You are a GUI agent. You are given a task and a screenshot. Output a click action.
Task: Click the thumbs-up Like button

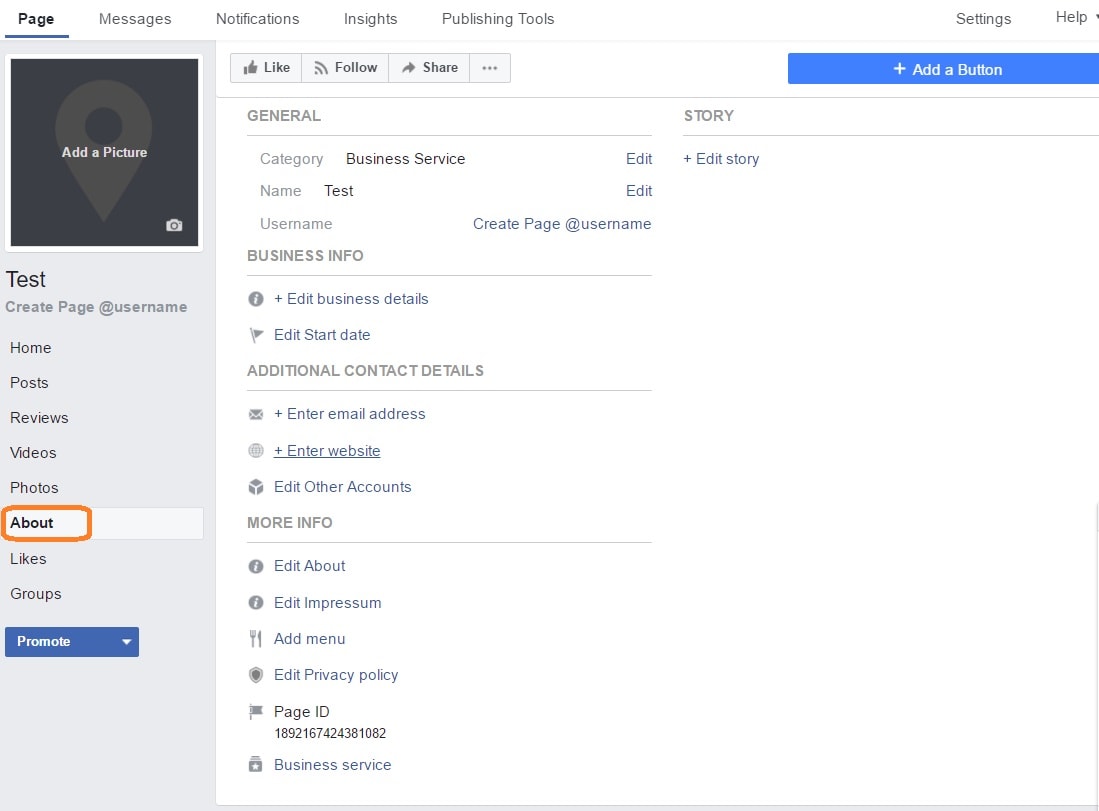click(x=266, y=68)
